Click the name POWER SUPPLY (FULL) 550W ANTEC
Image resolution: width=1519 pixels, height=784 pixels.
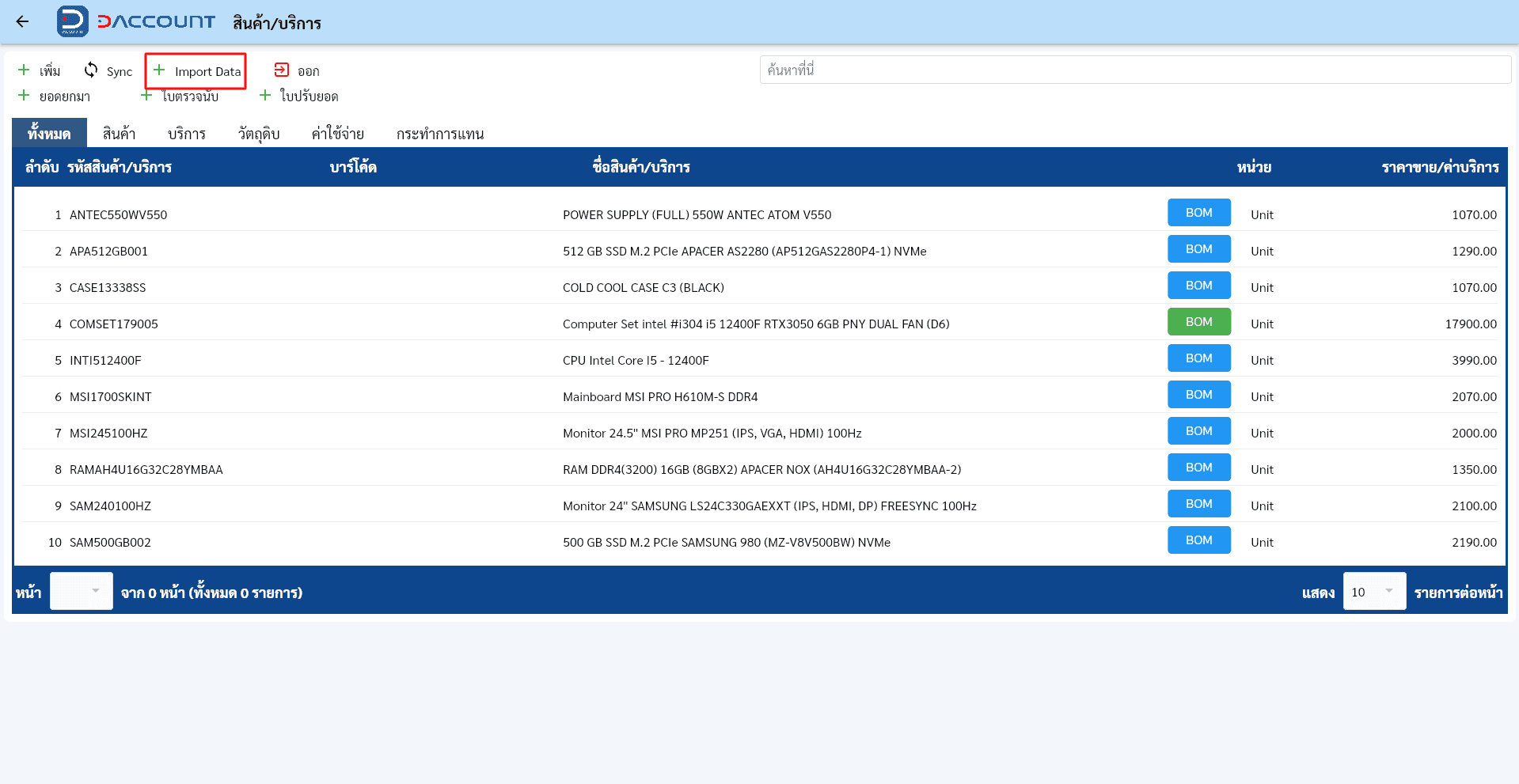tap(697, 215)
